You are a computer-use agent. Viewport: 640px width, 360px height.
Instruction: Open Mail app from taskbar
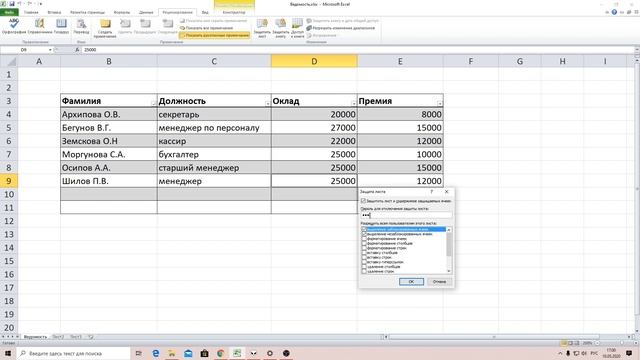point(188,353)
